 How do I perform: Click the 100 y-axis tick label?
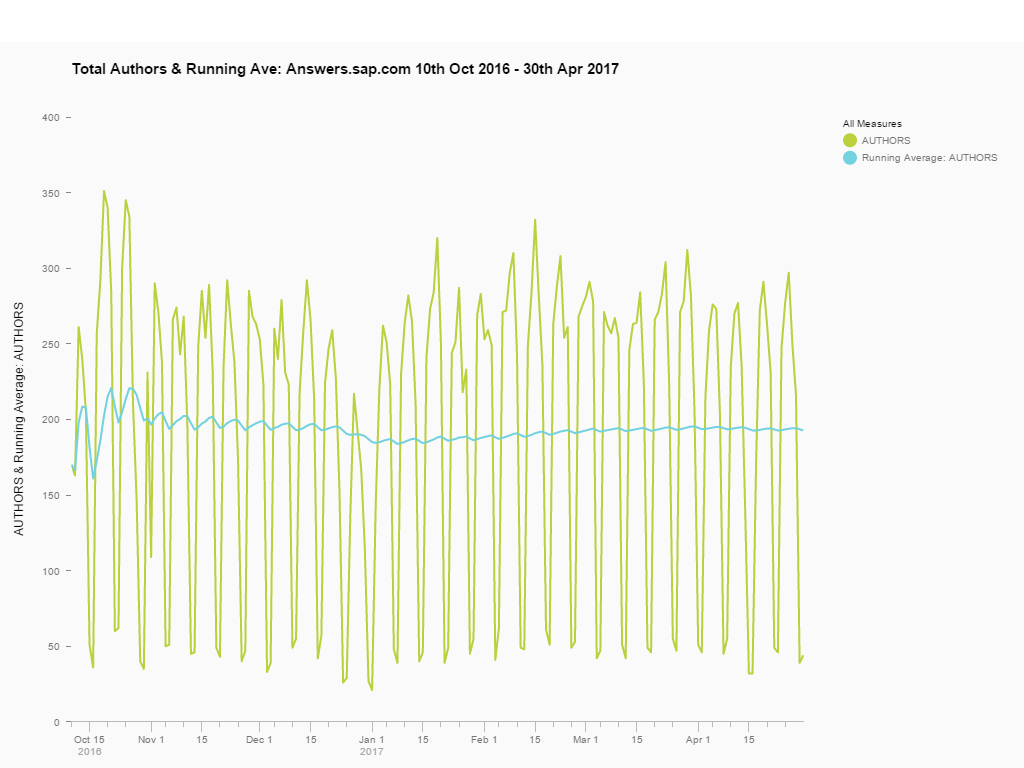(50, 571)
